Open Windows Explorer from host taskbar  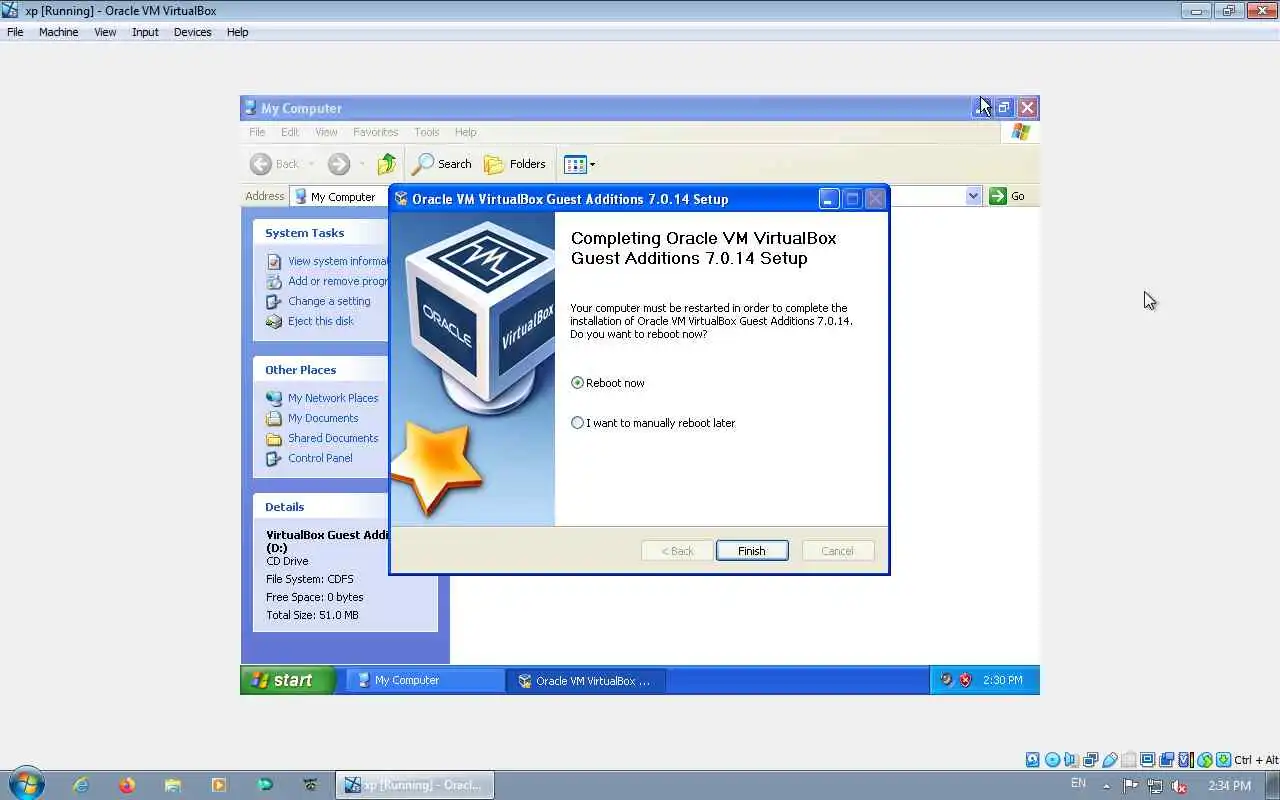(173, 785)
